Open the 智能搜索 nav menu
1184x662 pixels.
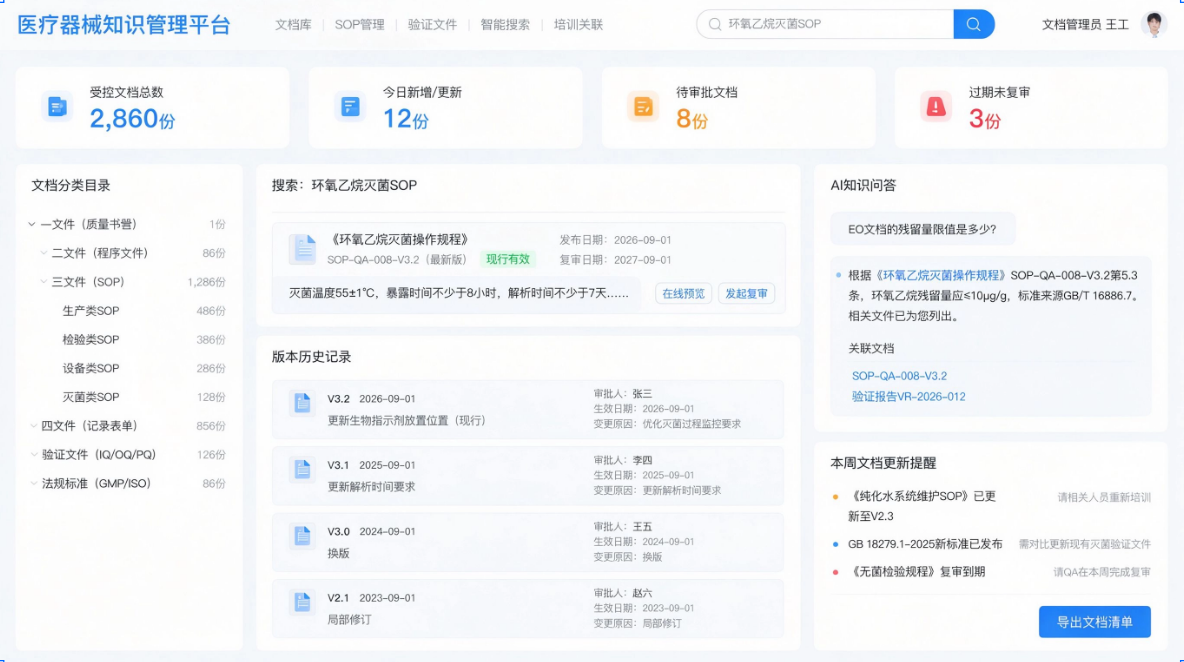(505, 25)
